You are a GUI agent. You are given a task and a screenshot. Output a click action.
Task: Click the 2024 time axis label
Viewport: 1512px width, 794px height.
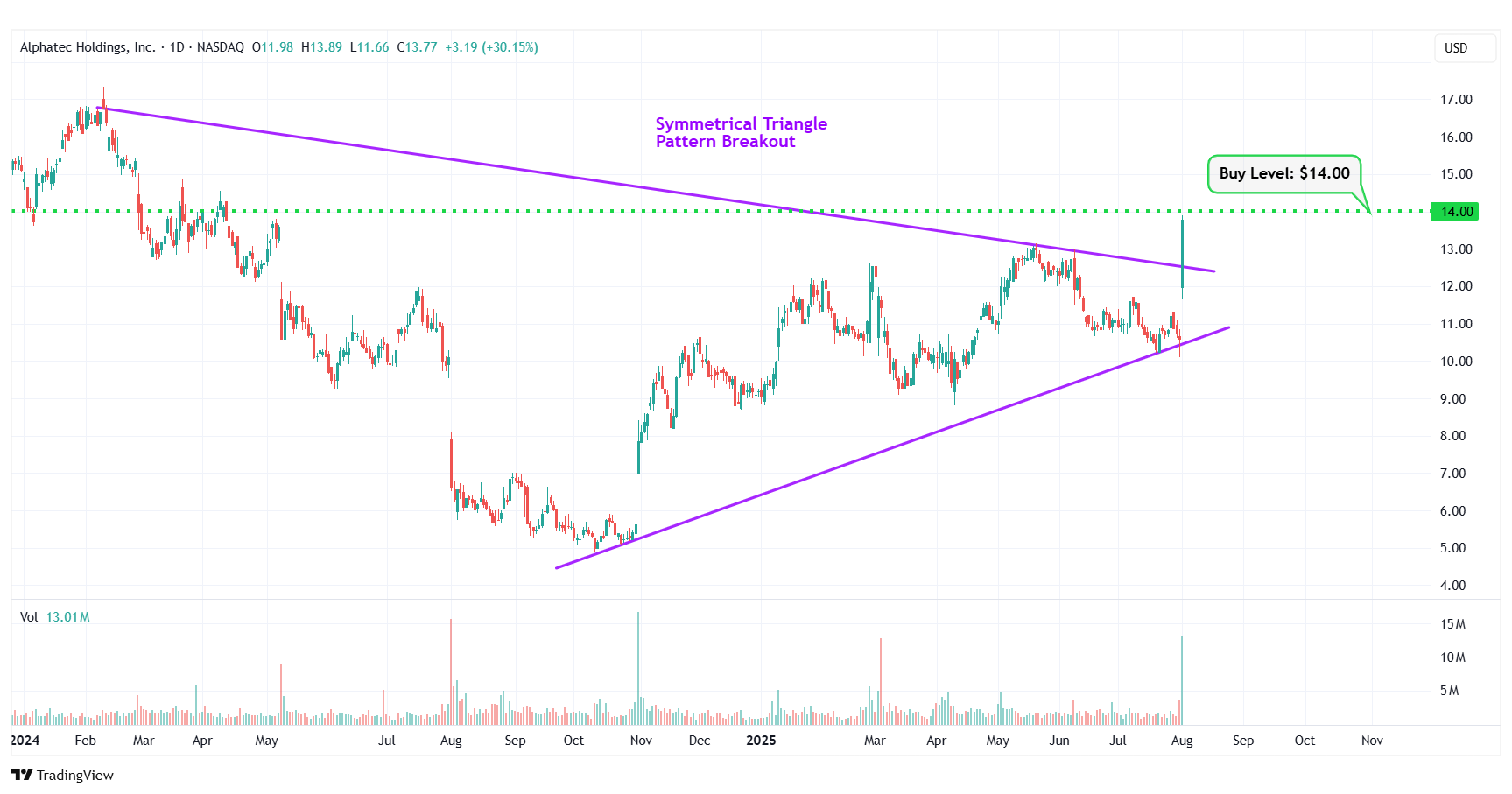25,741
